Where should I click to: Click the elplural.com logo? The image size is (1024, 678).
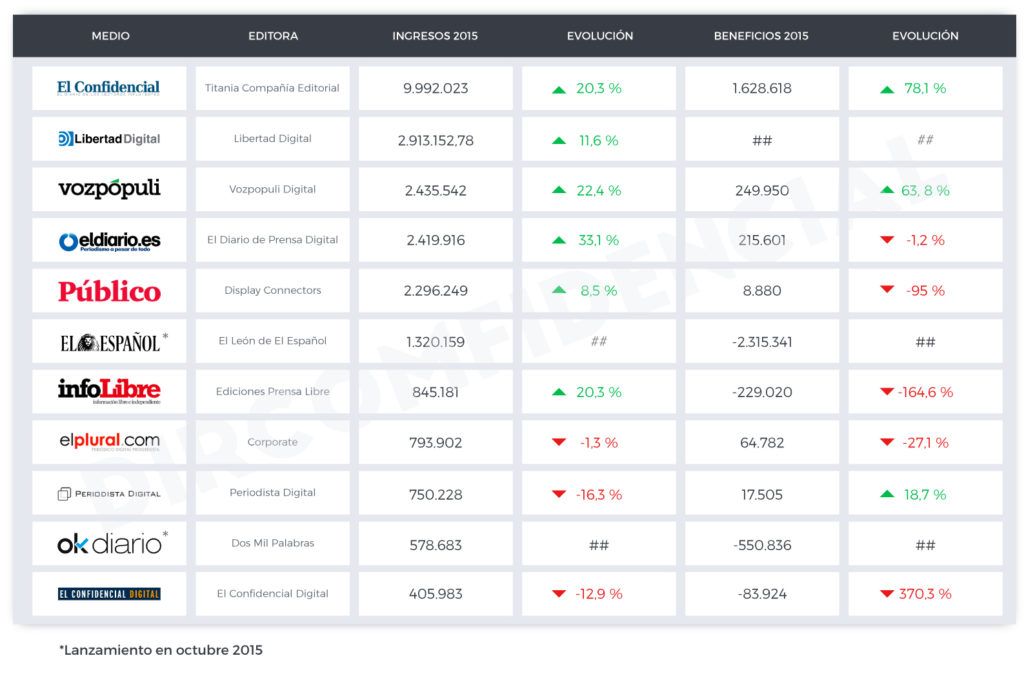click(x=109, y=442)
